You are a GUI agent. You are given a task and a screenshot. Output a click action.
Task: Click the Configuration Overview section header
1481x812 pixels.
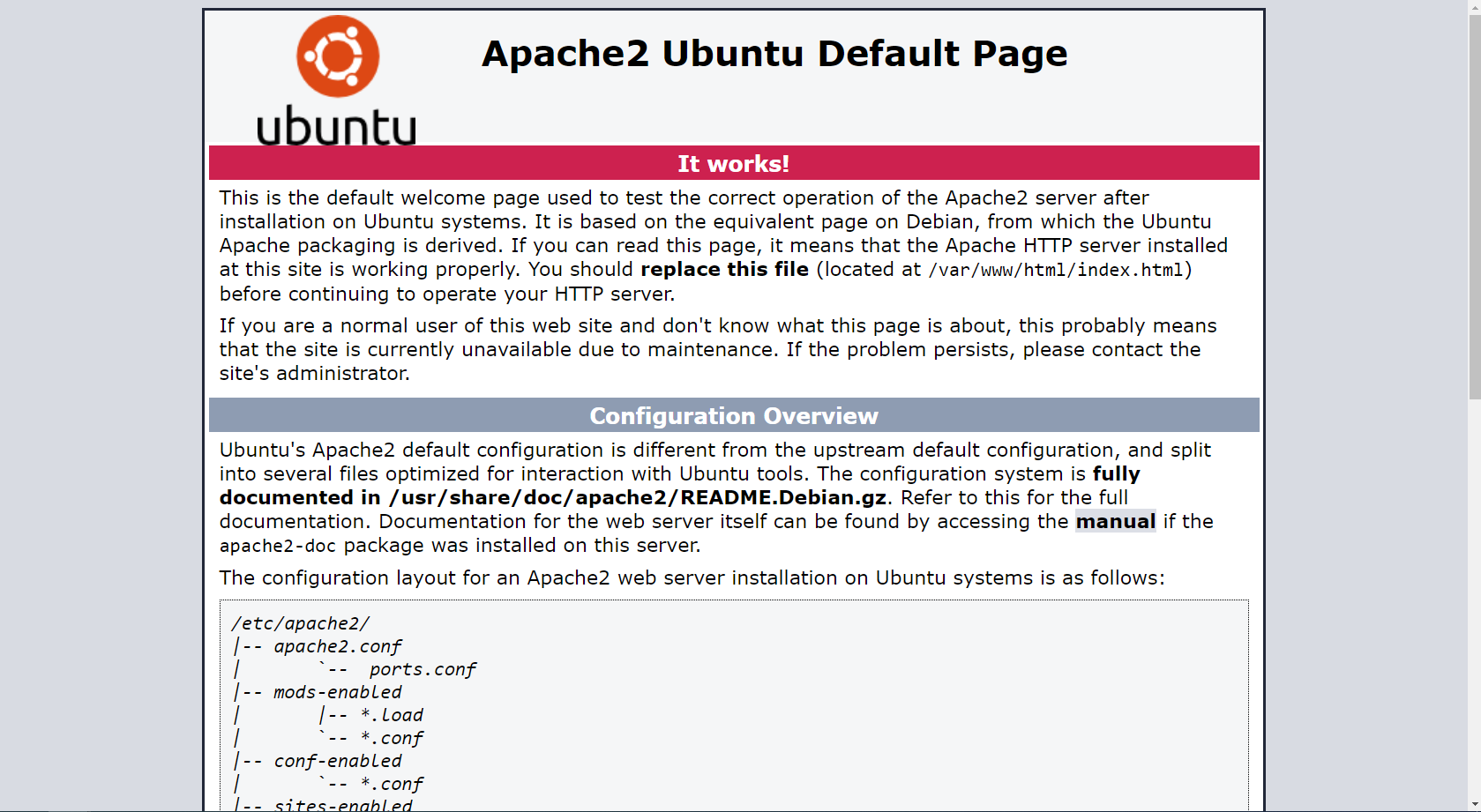[x=733, y=415]
